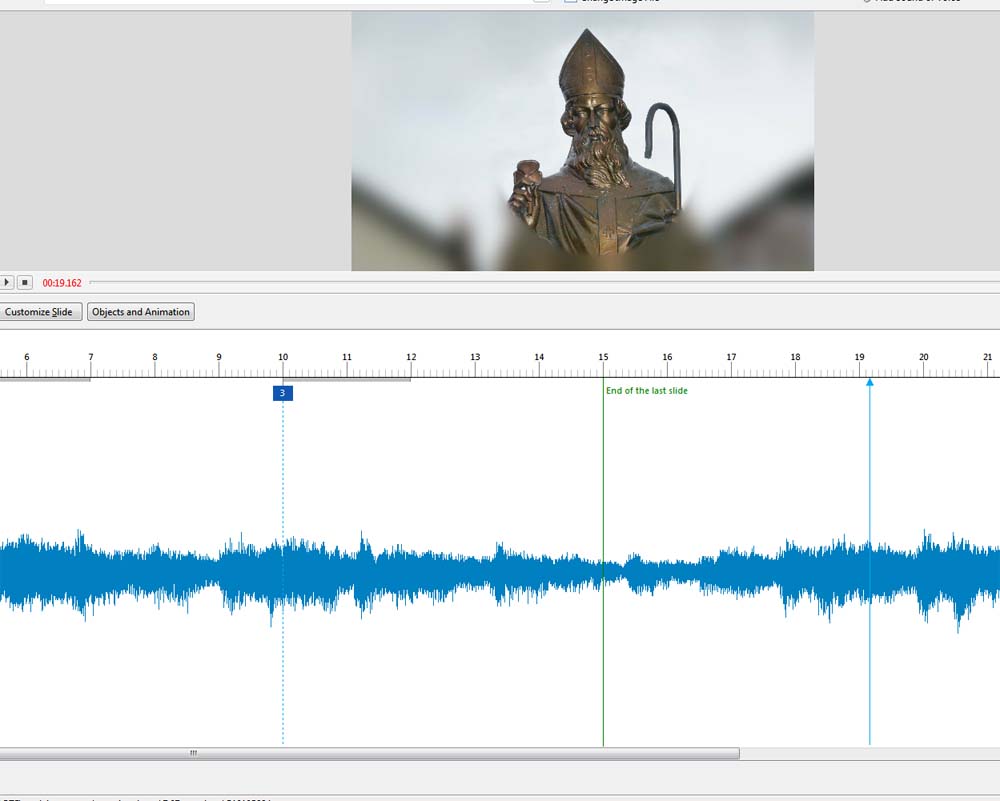Click ruler mark 14 on the timeline

click(x=539, y=357)
